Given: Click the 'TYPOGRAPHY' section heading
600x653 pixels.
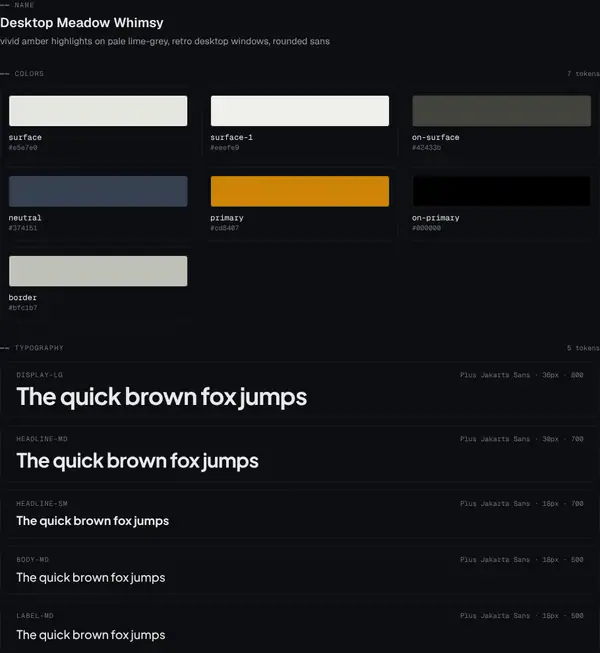Looking at the screenshot, I should tap(39, 348).
